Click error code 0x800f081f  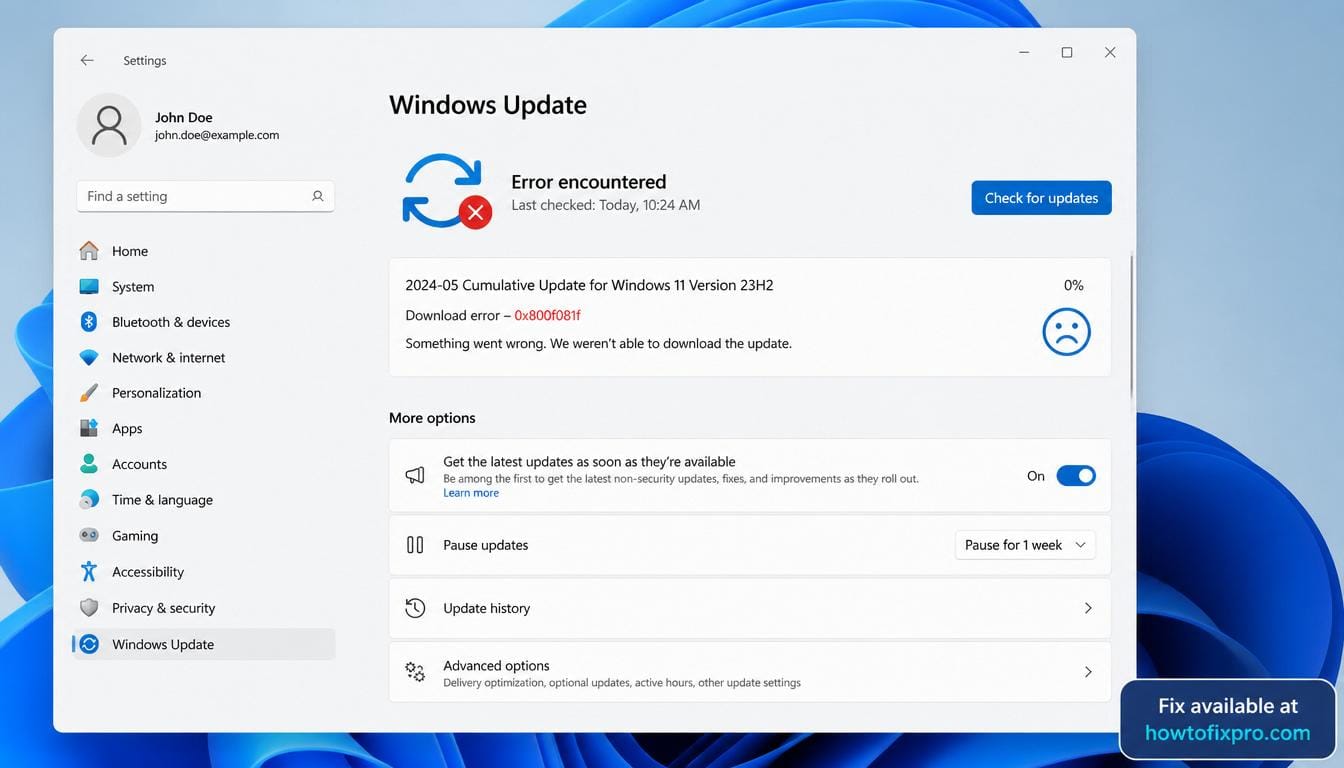547,315
